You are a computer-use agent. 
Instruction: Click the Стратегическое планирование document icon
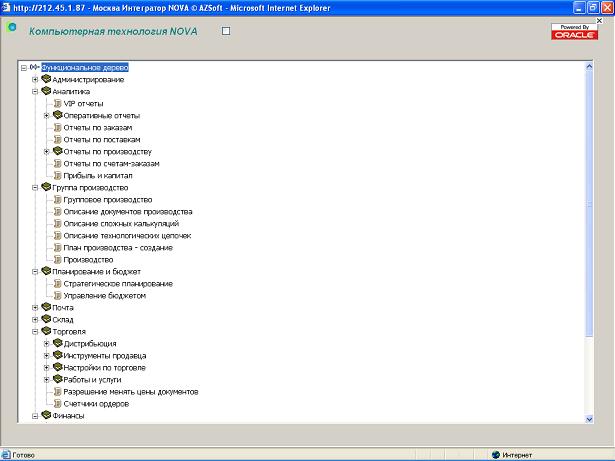[x=57, y=284]
